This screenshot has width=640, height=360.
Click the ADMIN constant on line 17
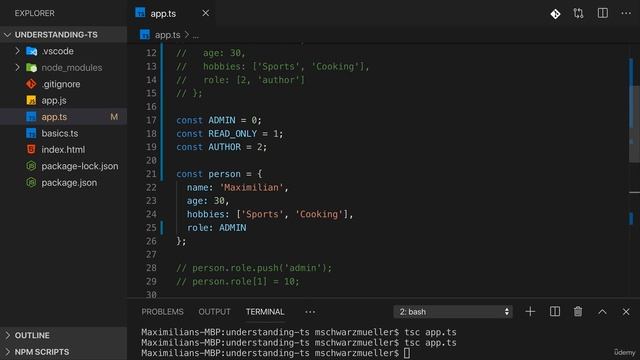[222, 120]
